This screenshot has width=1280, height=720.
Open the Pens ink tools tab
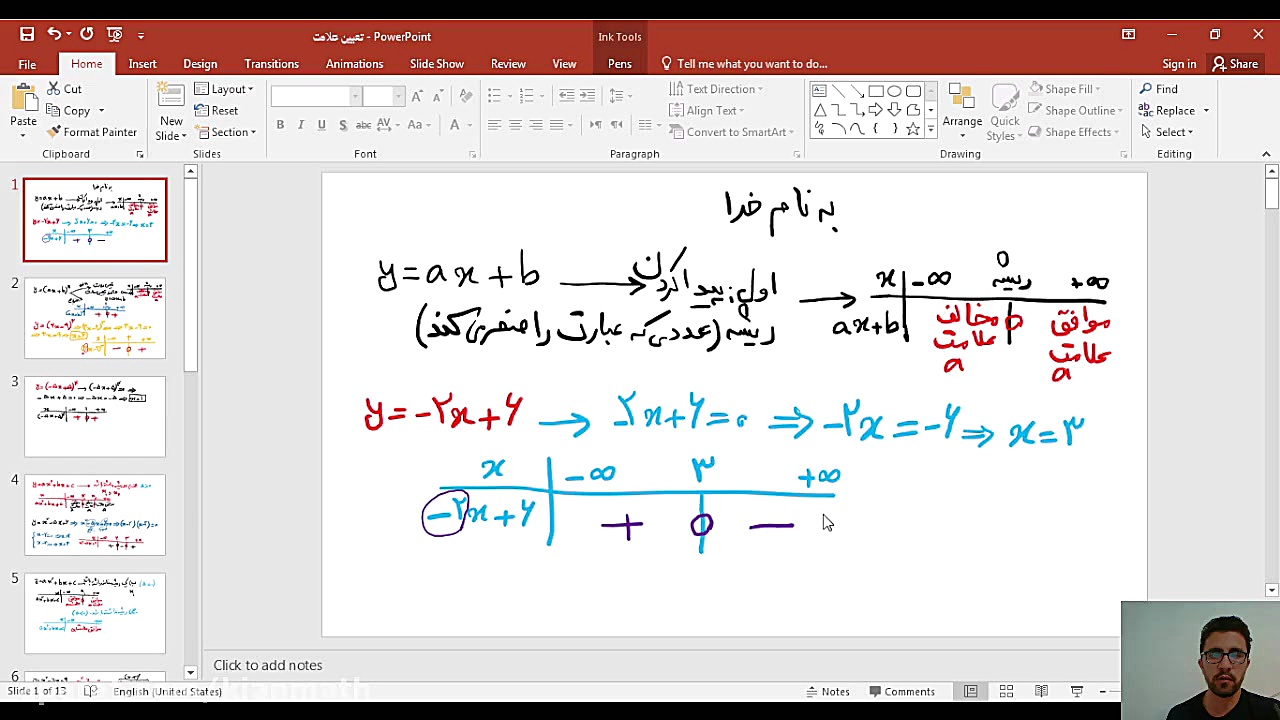point(620,64)
